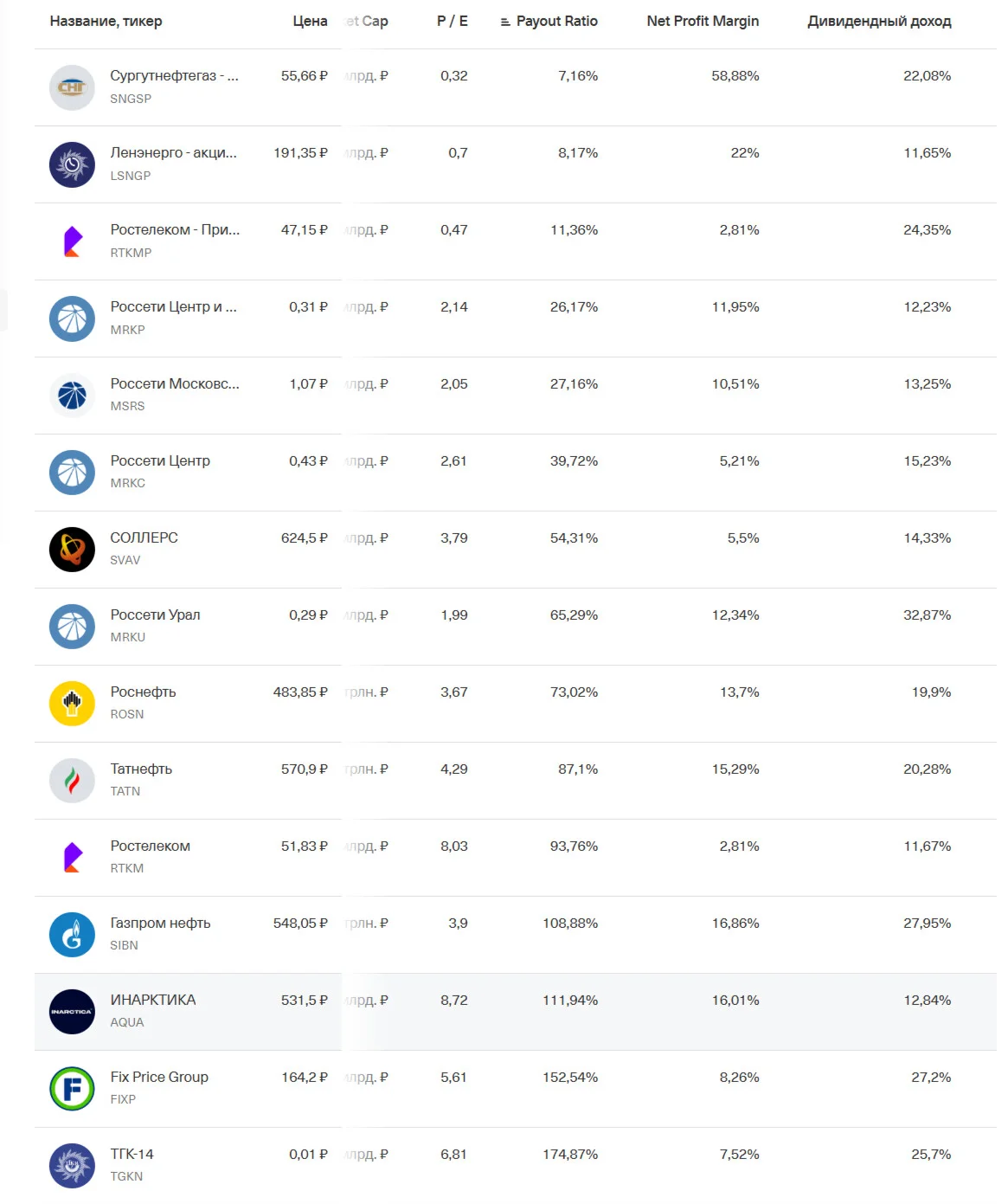The height and width of the screenshot is (1204, 1008).
Task: Sort by Net Profit Margin header
Action: [x=703, y=21]
